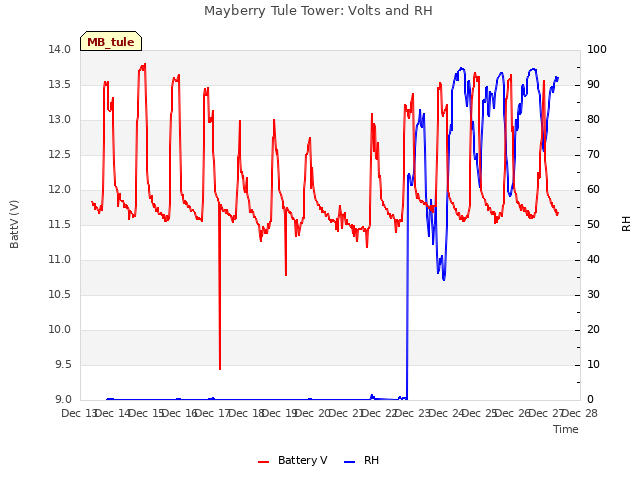Click the 70 RH axis tick

point(593,155)
